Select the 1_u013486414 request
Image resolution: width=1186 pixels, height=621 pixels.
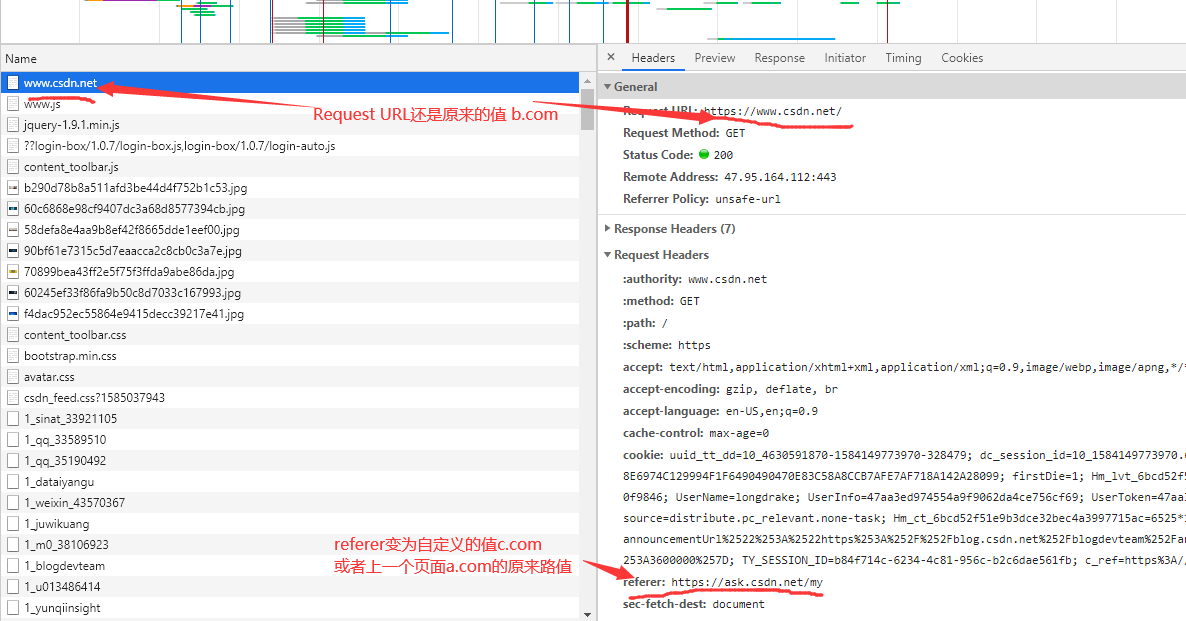(x=290, y=587)
